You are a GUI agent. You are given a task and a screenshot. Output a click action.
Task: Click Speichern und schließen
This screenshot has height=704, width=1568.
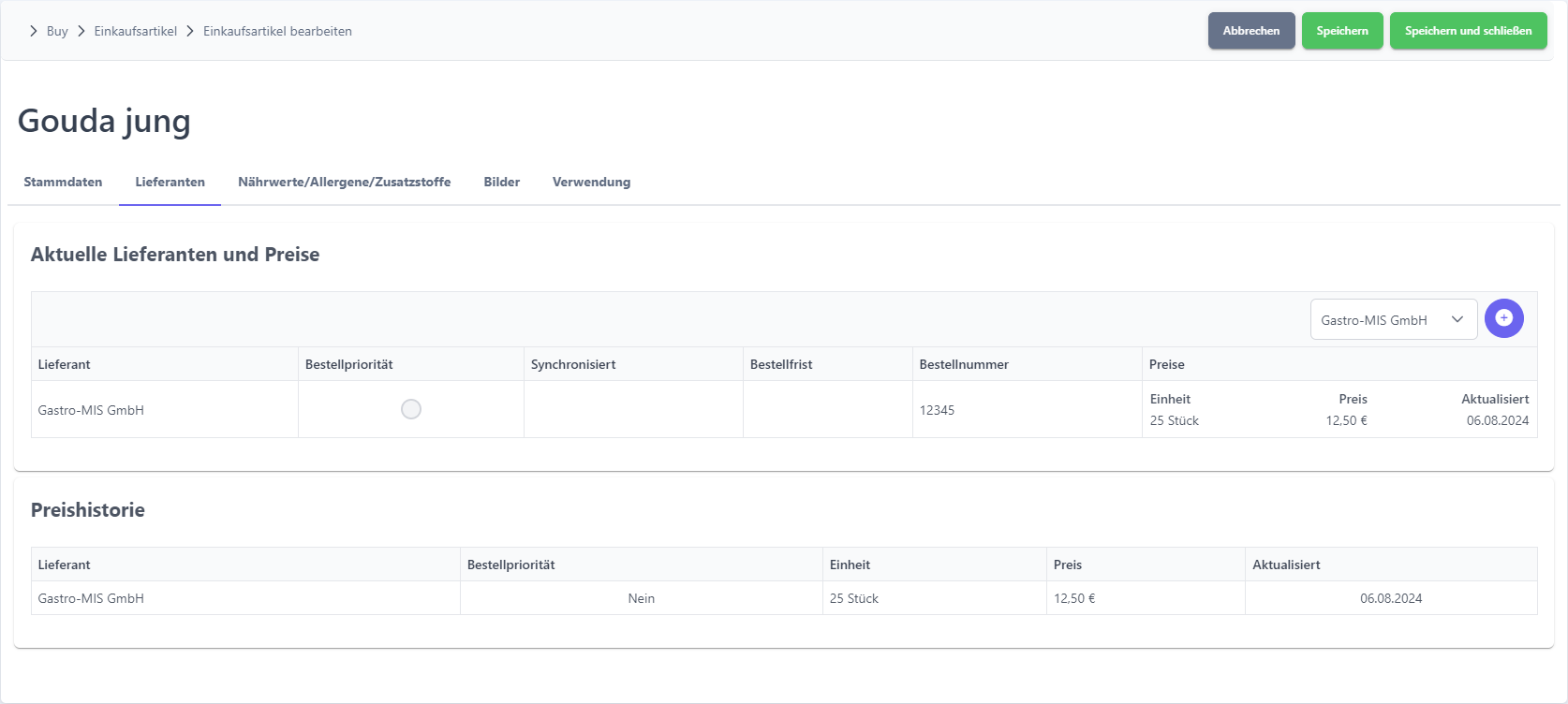tap(1468, 31)
